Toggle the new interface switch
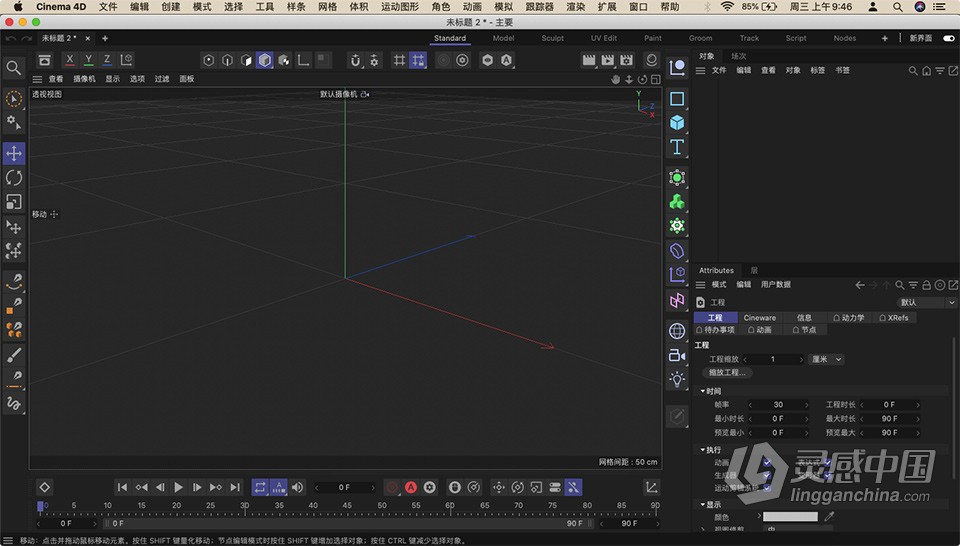 click(949, 38)
